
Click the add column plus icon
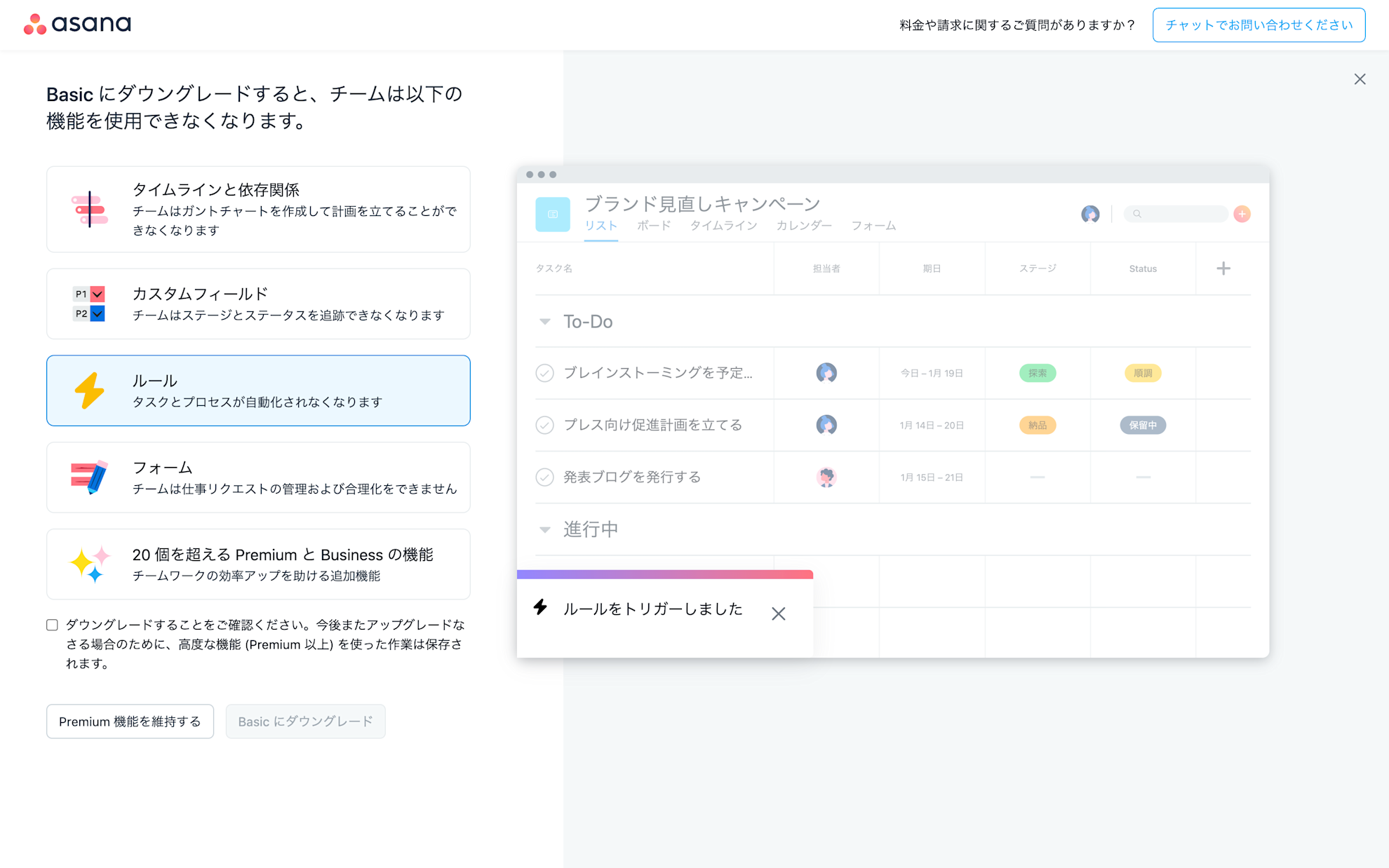coord(1223,269)
